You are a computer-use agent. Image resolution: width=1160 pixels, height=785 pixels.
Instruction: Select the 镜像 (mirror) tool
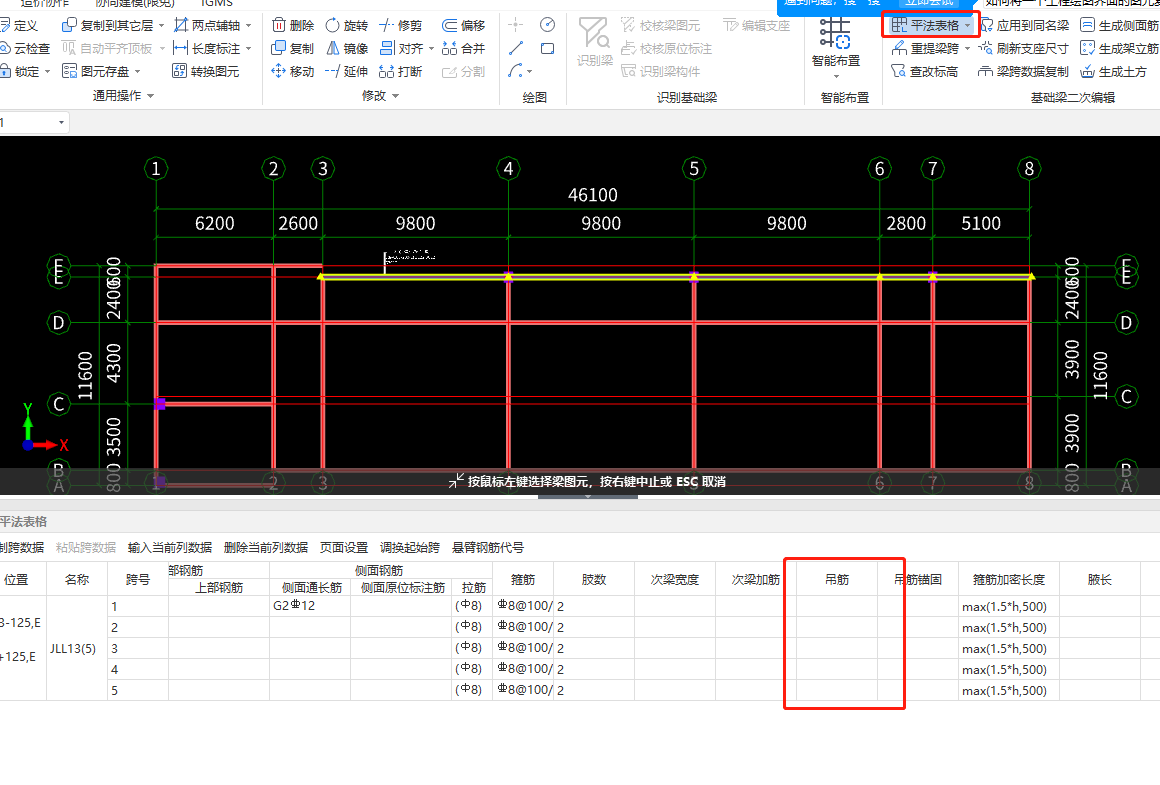(347, 48)
